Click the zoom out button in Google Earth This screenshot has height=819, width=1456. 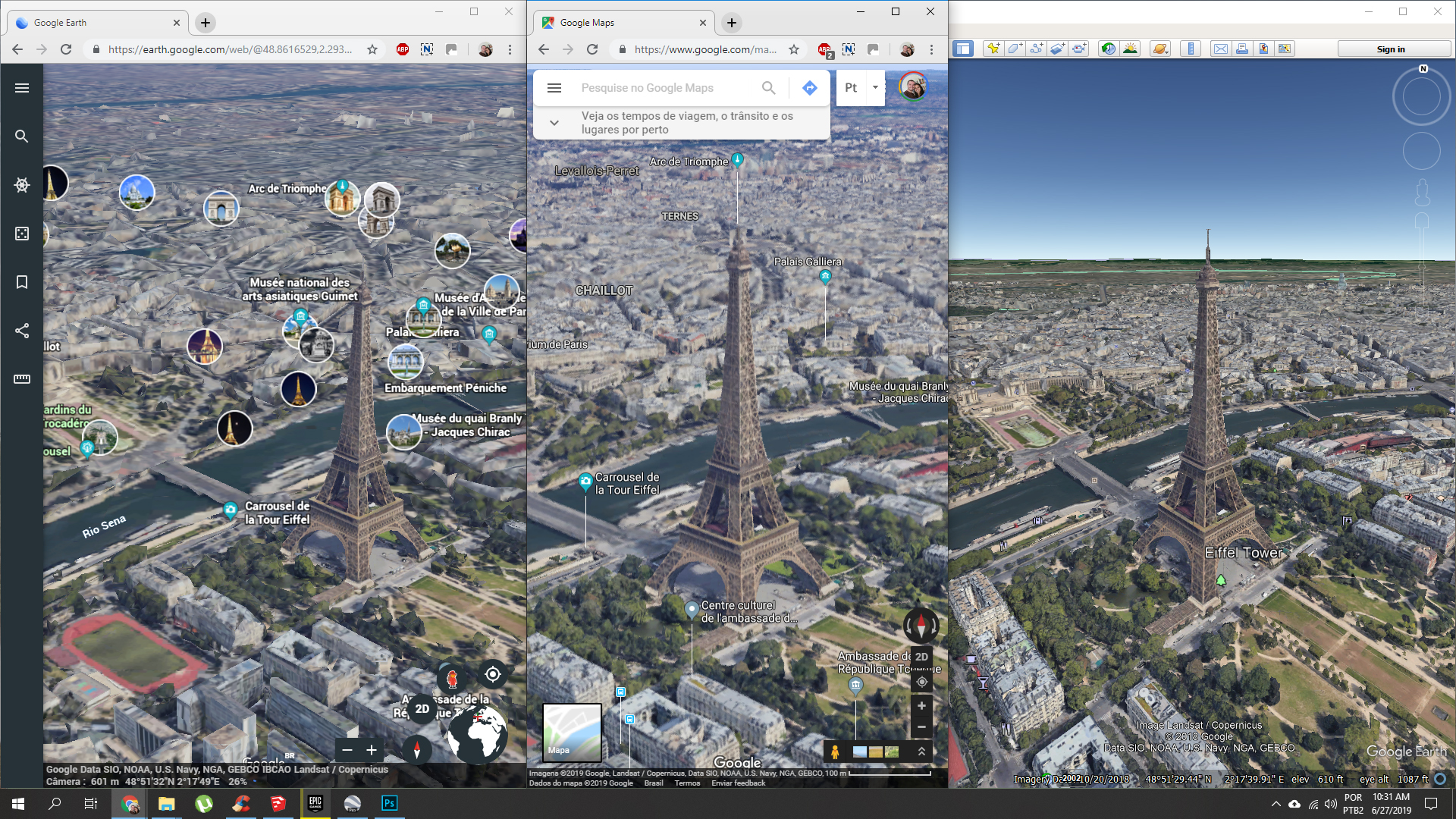click(x=346, y=750)
